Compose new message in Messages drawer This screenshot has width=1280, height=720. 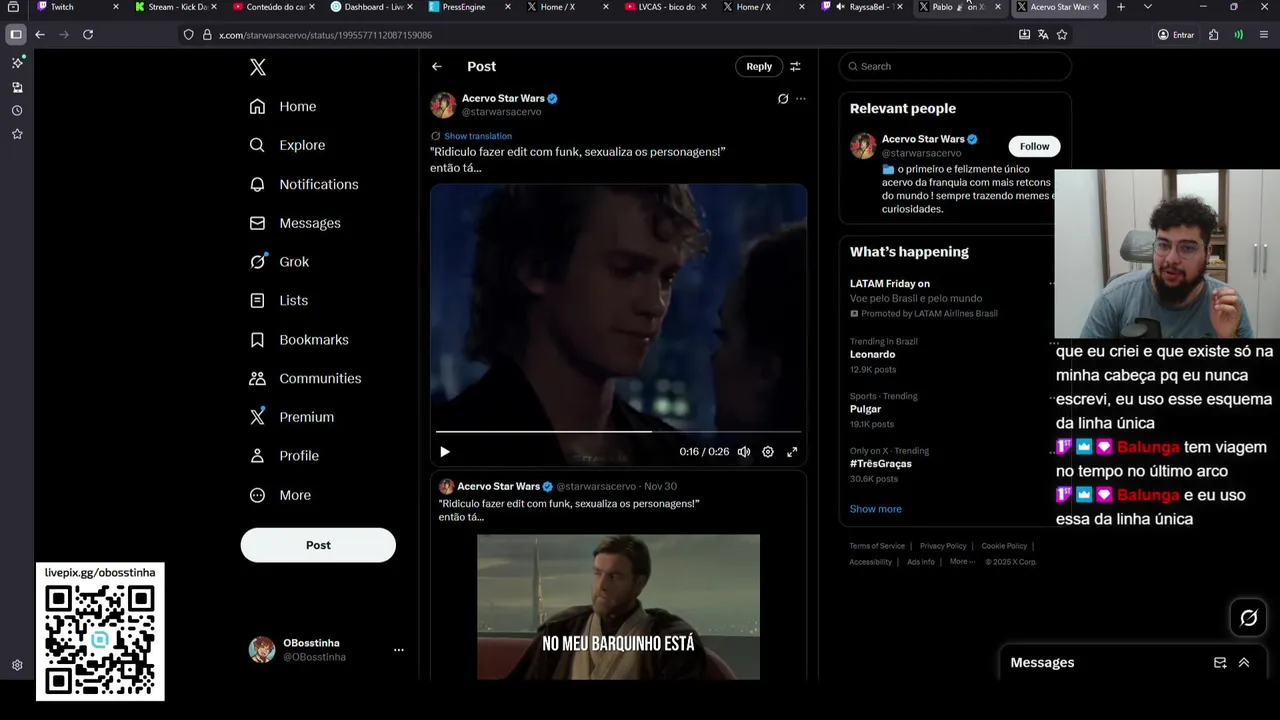[x=1220, y=662]
